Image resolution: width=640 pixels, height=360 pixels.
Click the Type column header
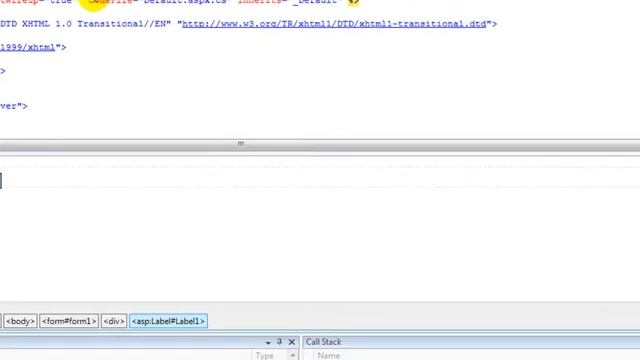tap(264, 356)
